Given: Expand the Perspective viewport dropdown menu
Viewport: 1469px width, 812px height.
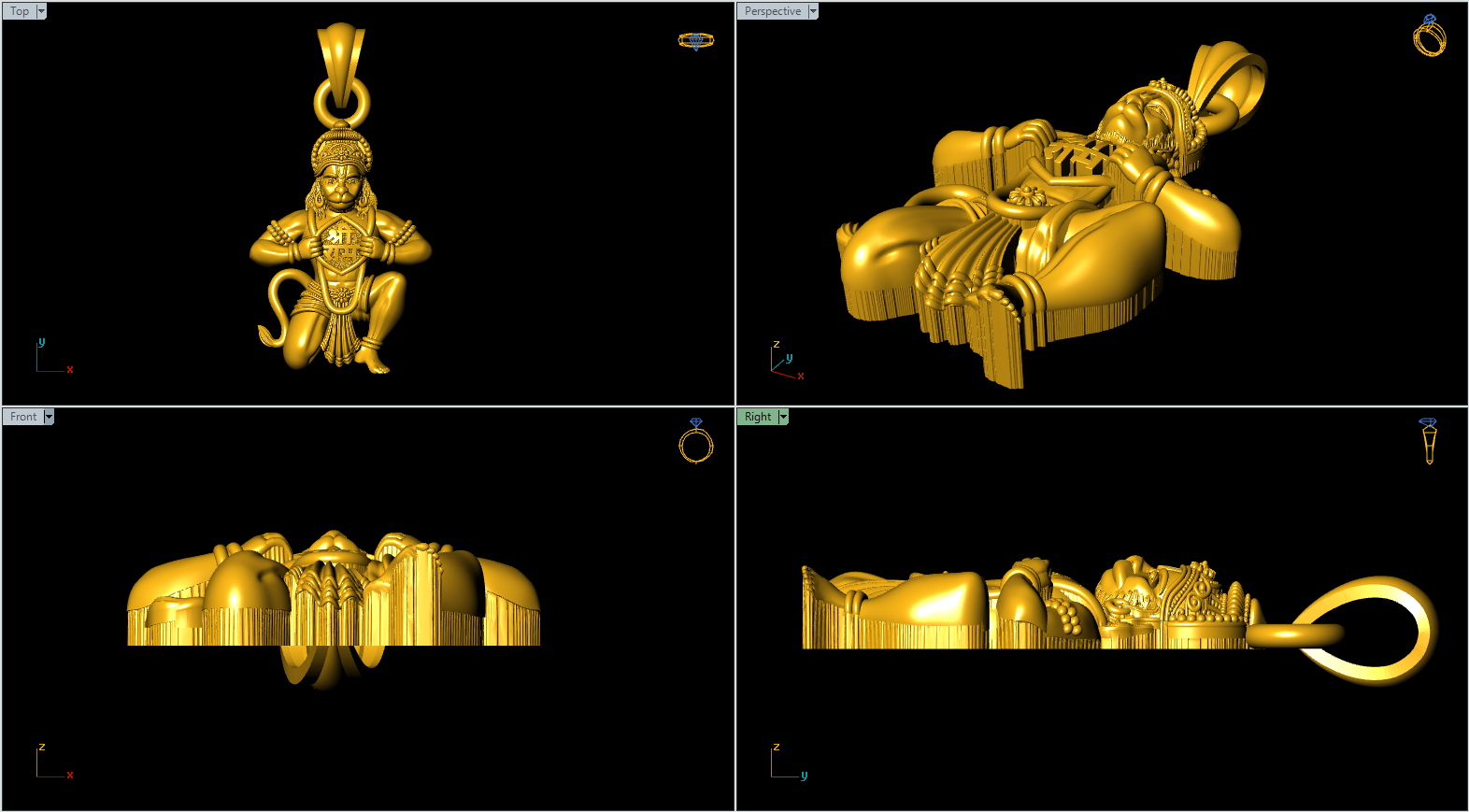Looking at the screenshot, I should pos(813,11).
